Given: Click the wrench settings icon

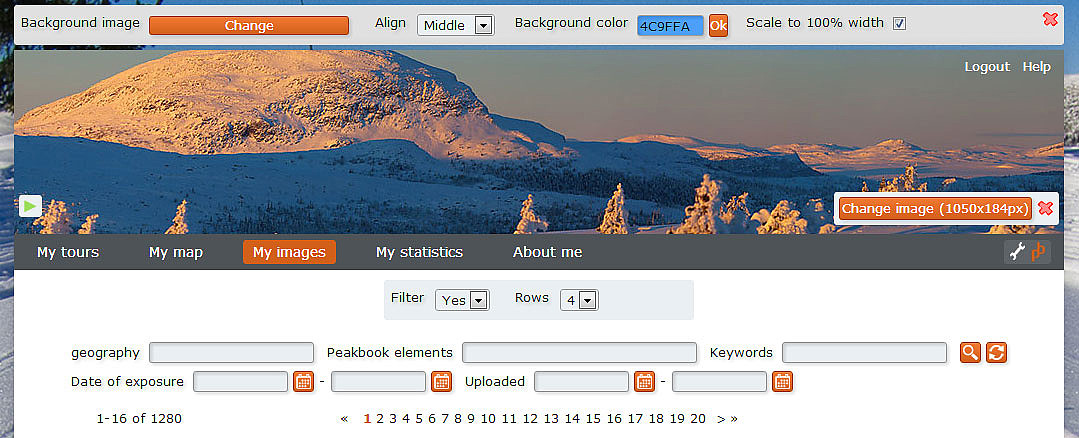Looking at the screenshot, I should pyautogui.click(x=1016, y=252).
